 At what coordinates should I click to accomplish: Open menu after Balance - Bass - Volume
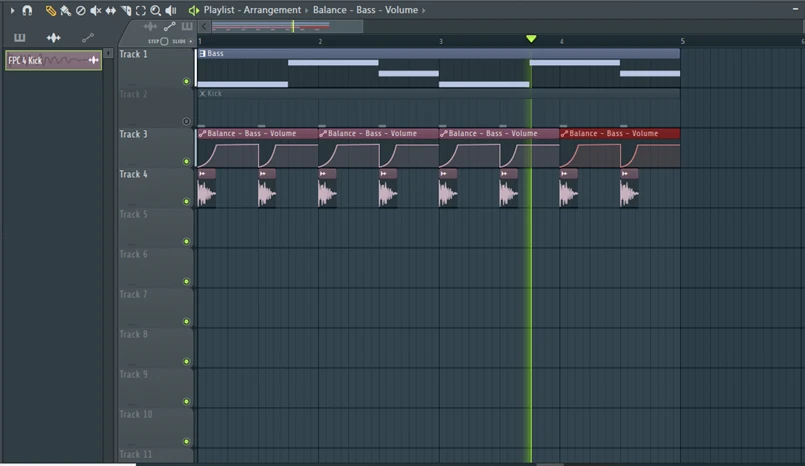click(x=423, y=10)
